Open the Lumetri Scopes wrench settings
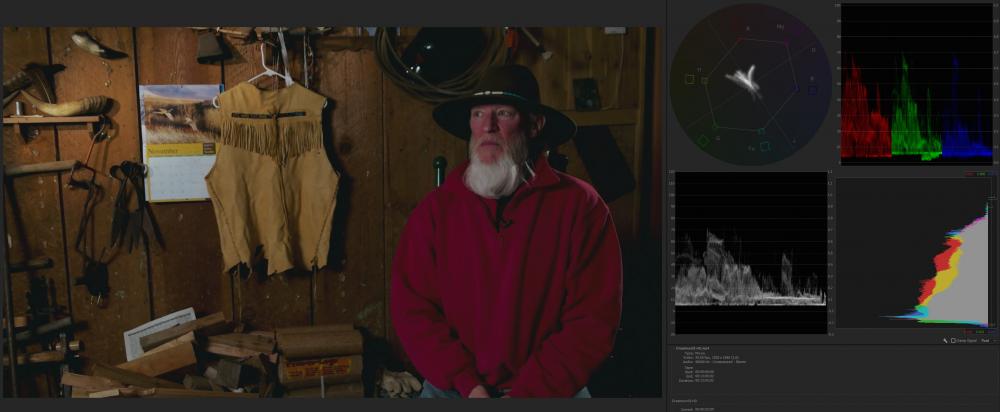Viewport: 1000px width, 412px height. click(945, 340)
